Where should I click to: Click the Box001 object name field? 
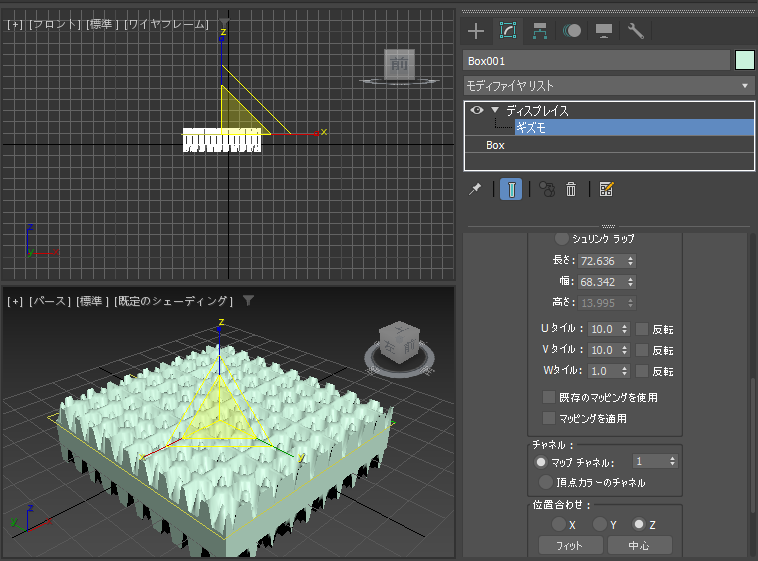coord(597,61)
